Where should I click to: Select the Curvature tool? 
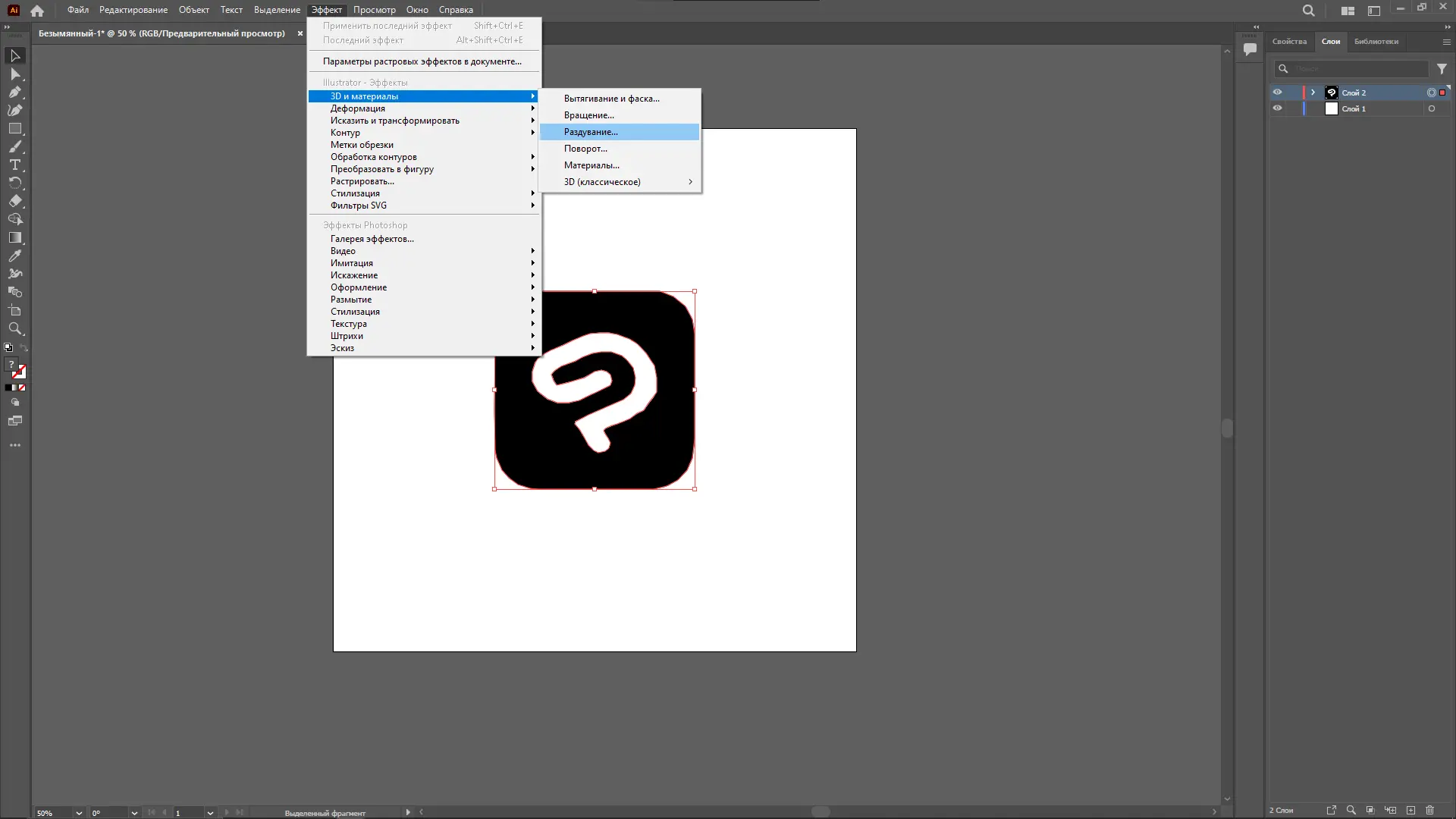[x=14, y=110]
